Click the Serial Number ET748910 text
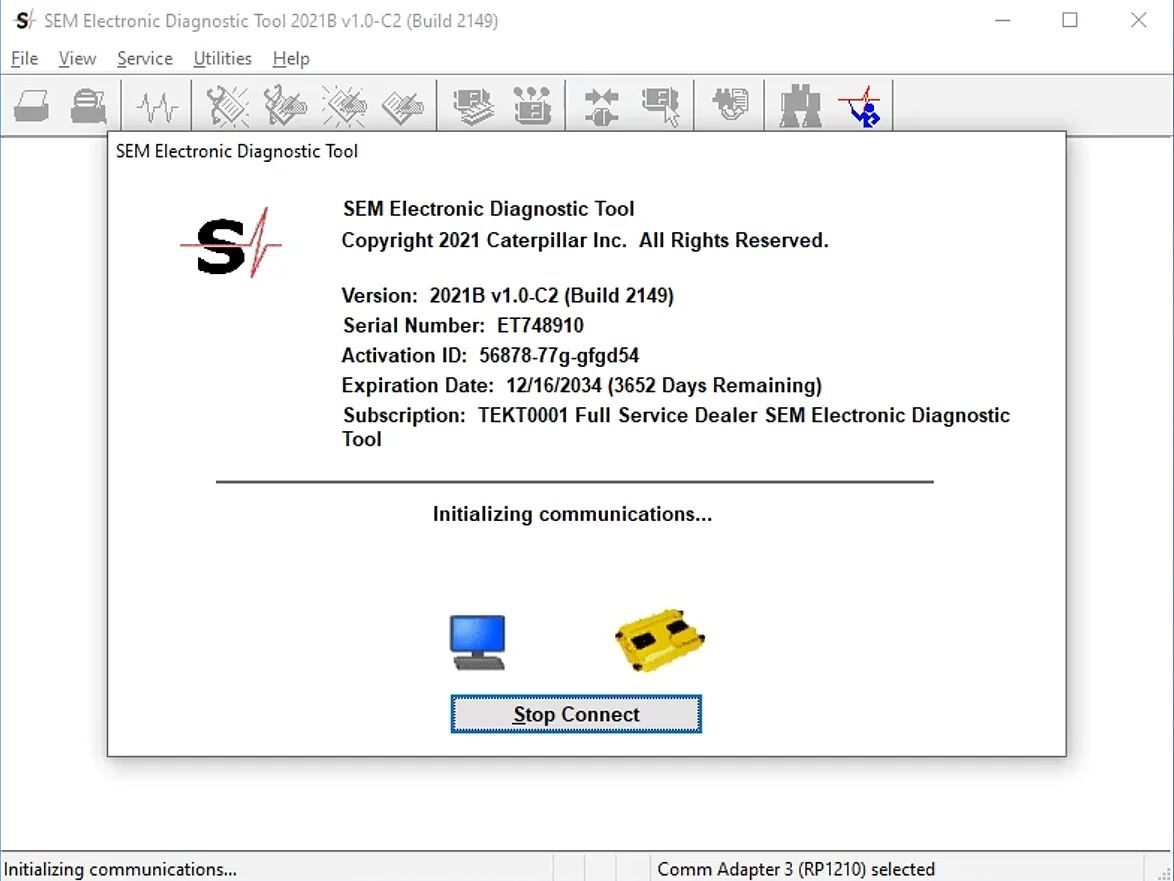This screenshot has height=881, width=1174. coord(463,326)
